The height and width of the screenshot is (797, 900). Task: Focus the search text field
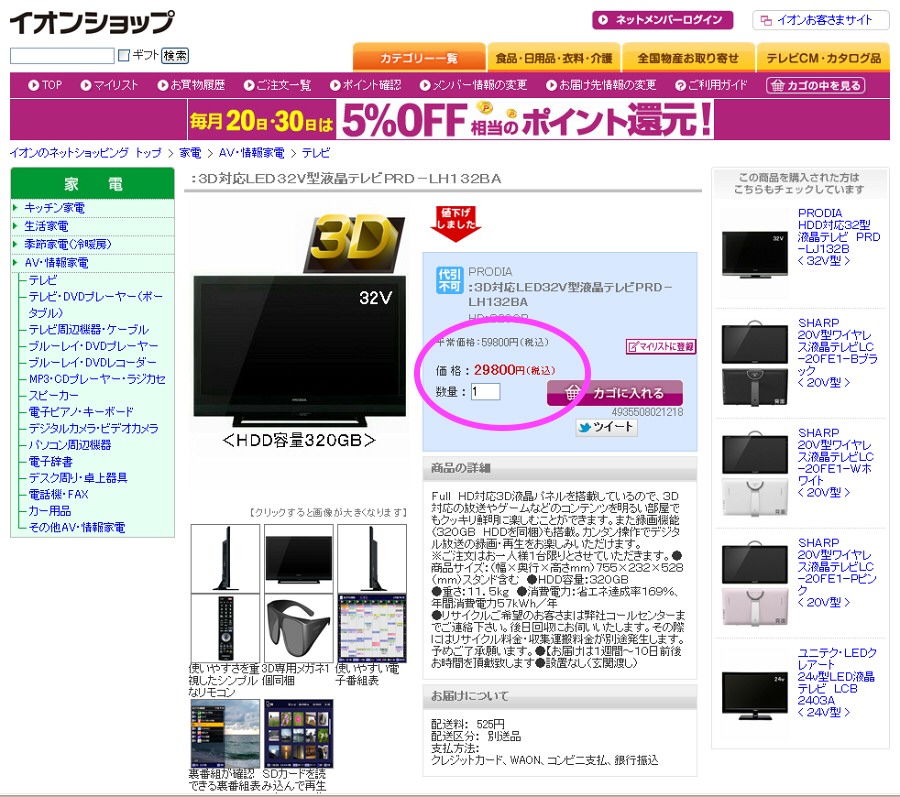62,56
